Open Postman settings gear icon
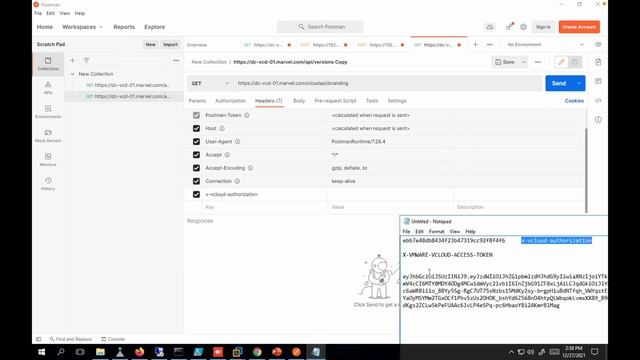Viewport: 640px width, 360px height. point(523,27)
